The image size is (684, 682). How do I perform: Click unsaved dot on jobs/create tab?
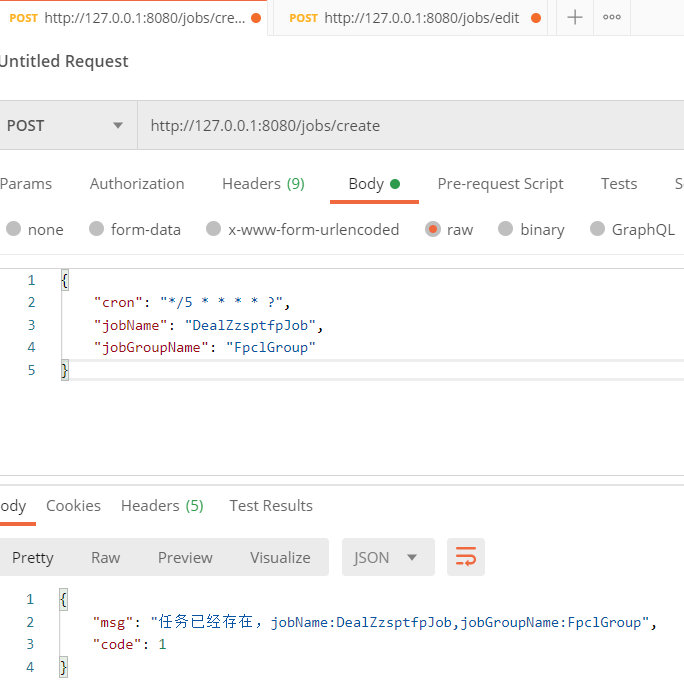pyautogui.click(x=256, y=18)
